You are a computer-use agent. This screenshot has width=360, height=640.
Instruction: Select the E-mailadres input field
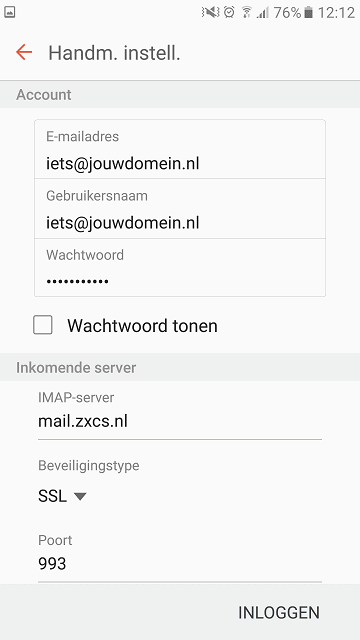(x=180, y=149)
